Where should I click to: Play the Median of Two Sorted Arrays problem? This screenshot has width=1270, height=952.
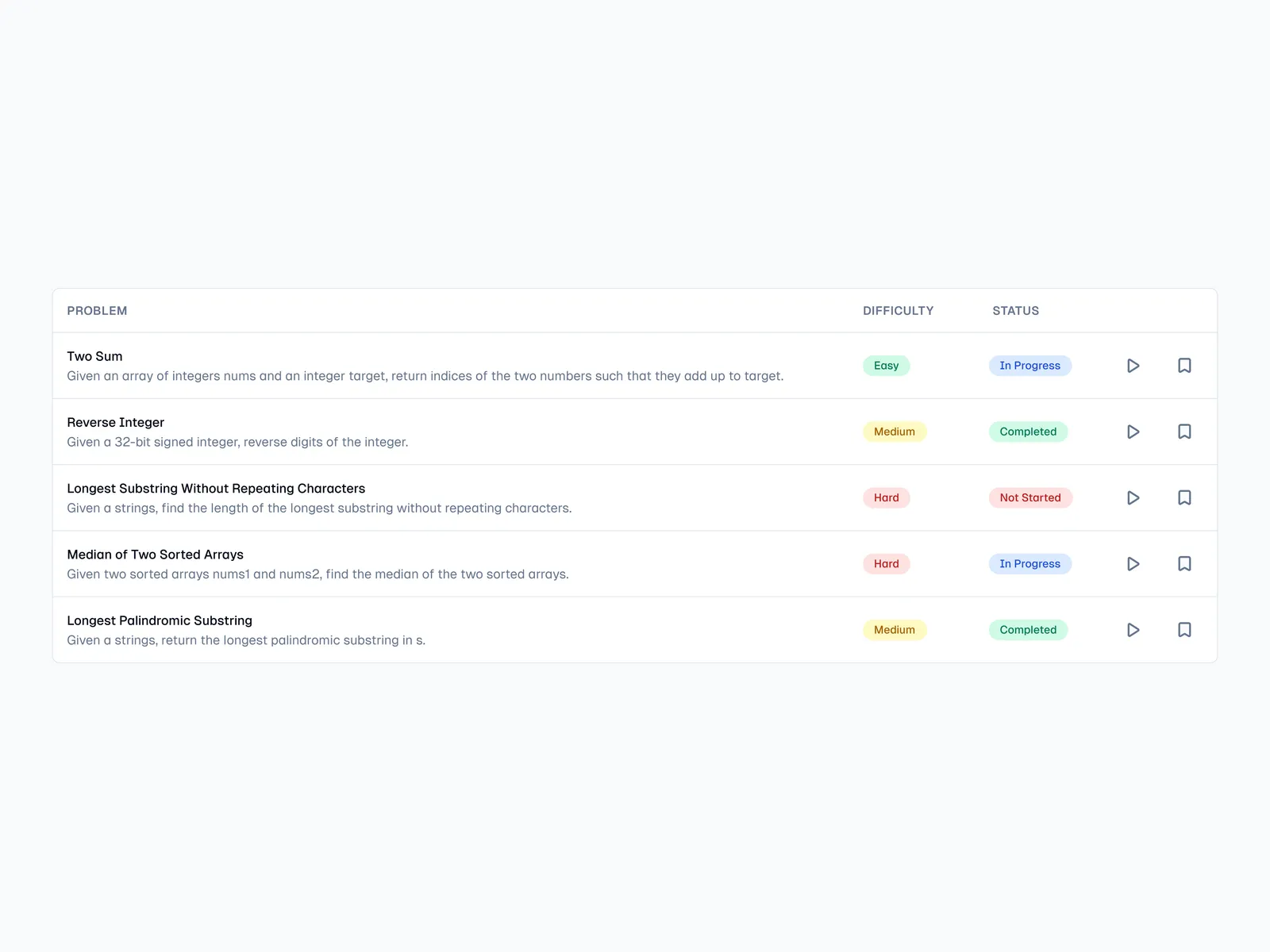(1133, 564)
